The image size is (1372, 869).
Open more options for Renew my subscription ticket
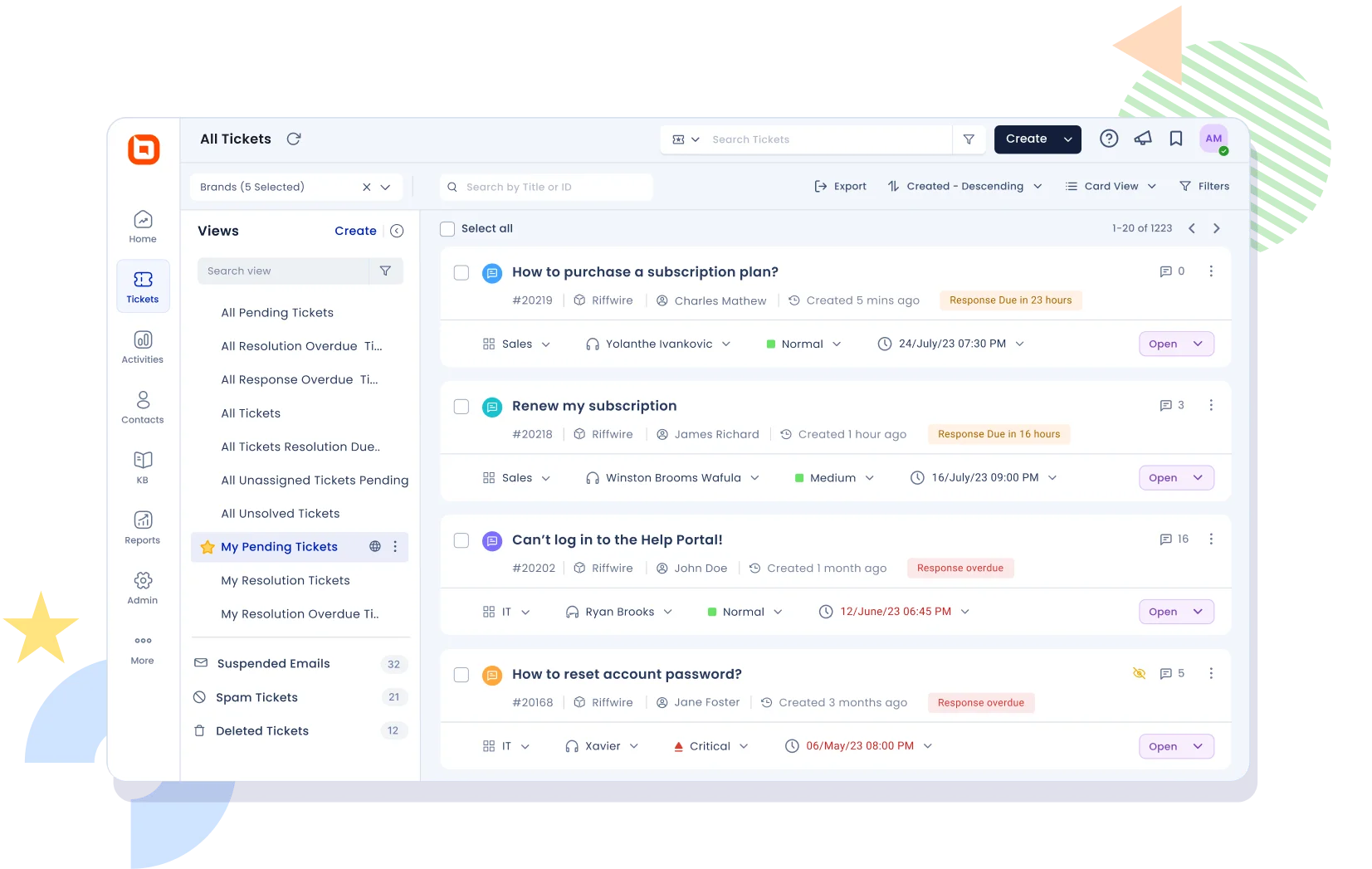tap(1211, 405)
